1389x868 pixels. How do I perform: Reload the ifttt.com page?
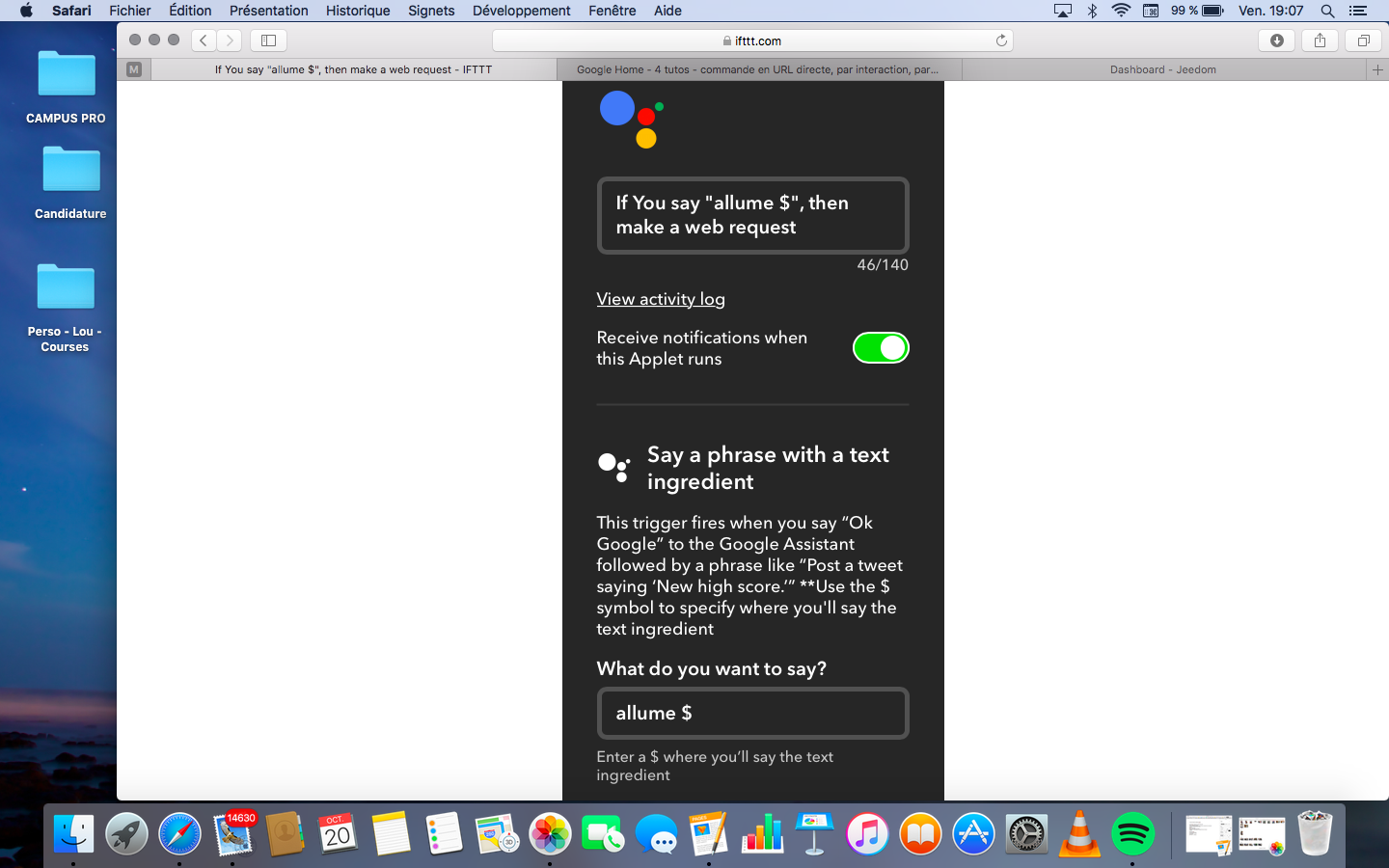[x=1001, y=41]
